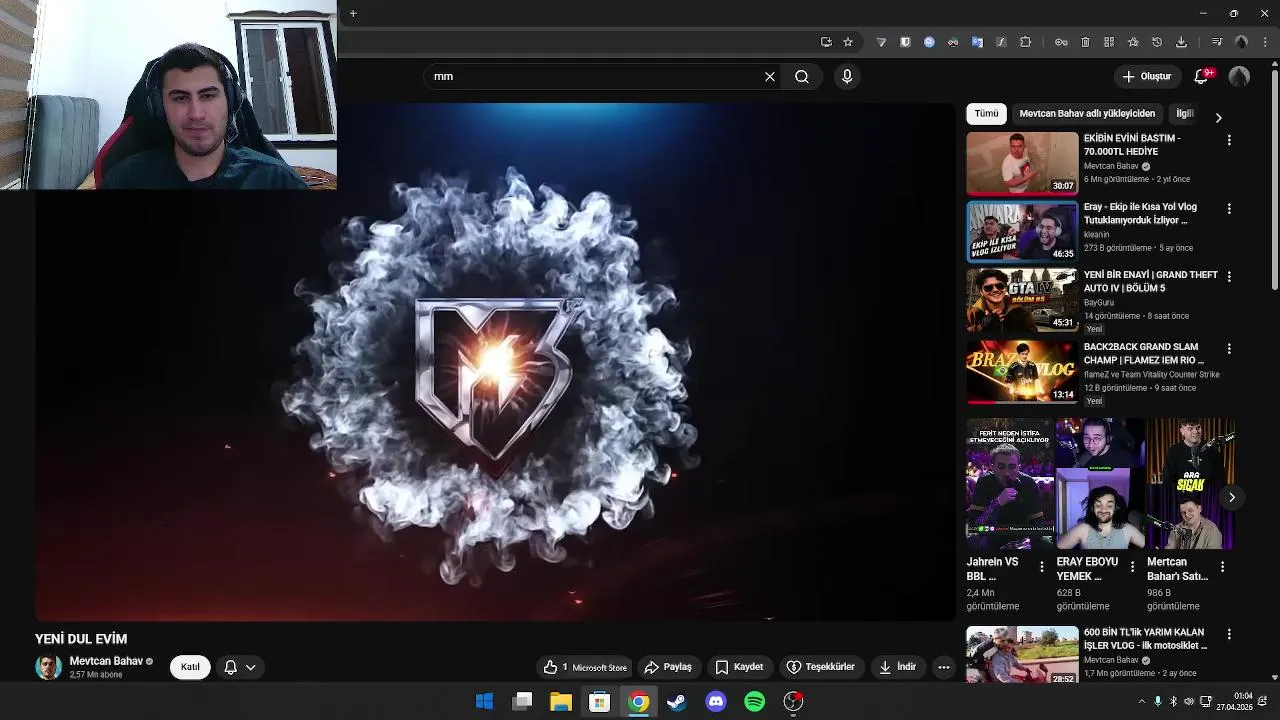
Task: Open the GTA IV Bölüm 5 thumbnail
Action: click(x=1022, y=300)
